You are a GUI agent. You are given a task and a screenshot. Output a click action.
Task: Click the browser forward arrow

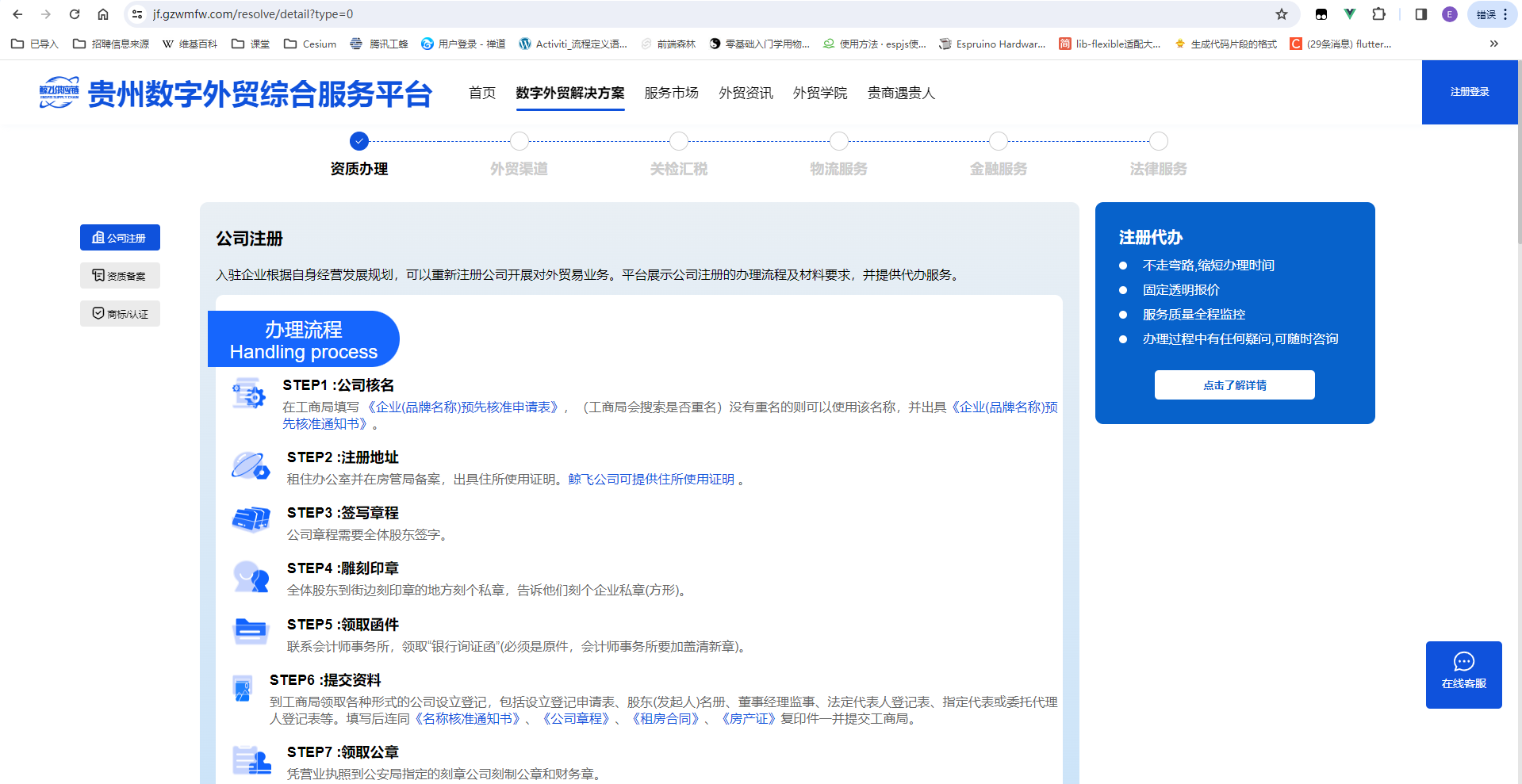[x=46, y=14]
